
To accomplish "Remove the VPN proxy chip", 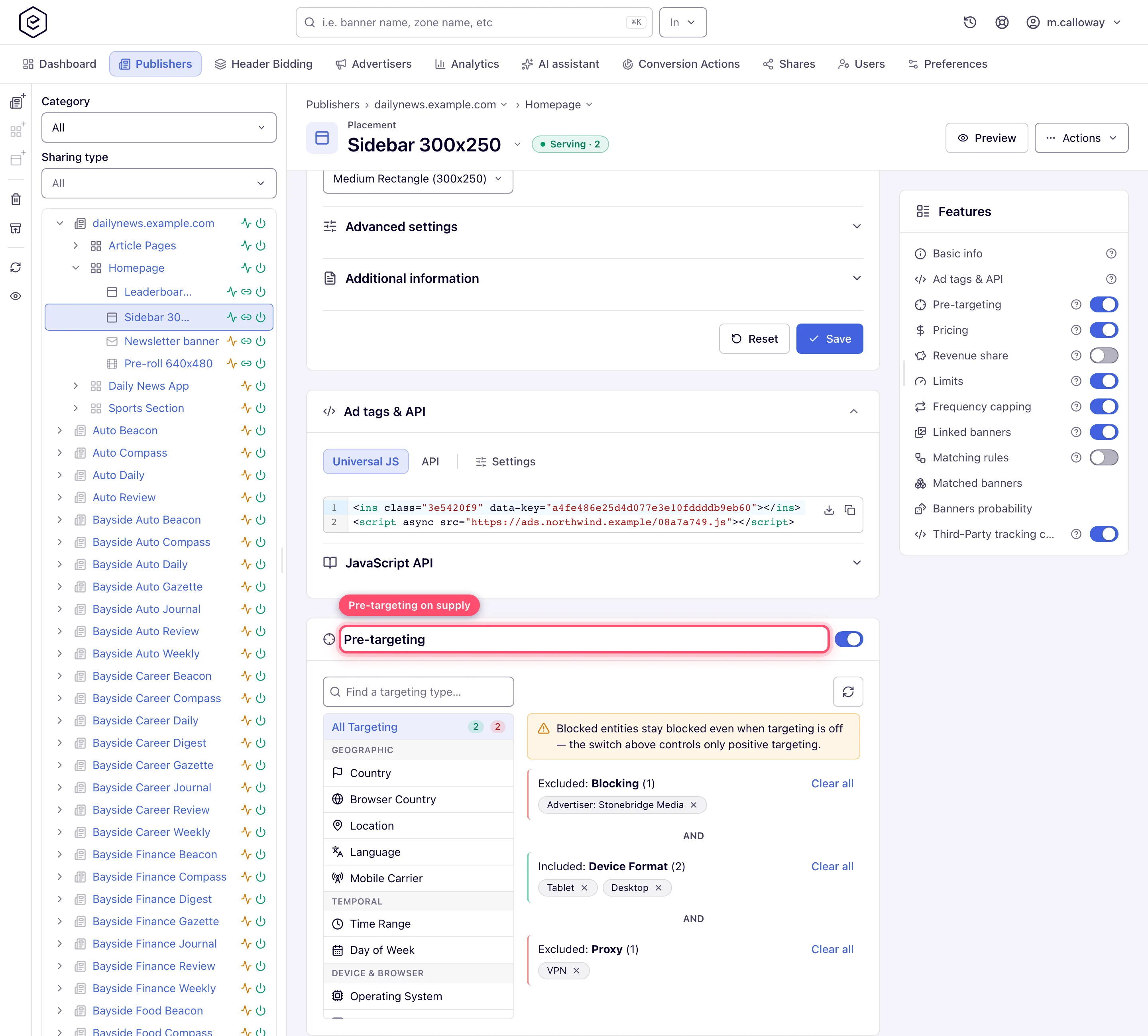I will pos(576,971).
